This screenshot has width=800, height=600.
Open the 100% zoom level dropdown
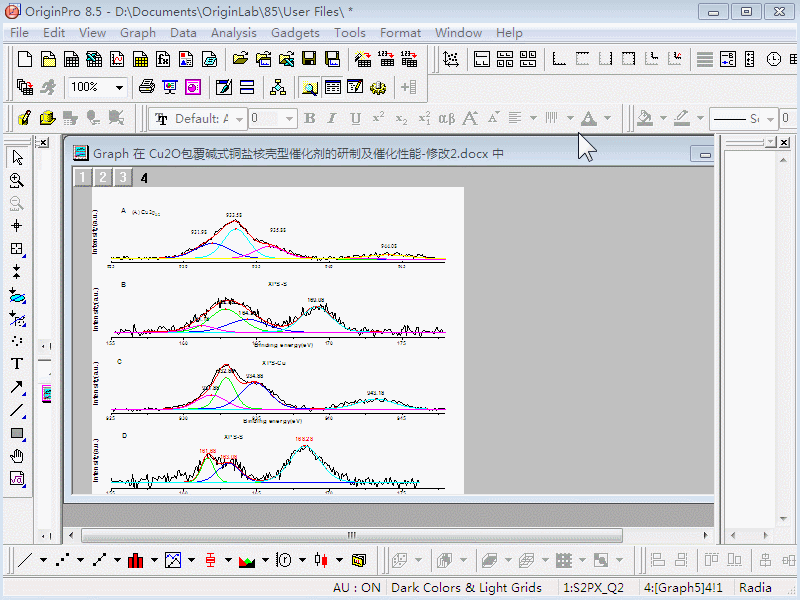pos(119,88)
